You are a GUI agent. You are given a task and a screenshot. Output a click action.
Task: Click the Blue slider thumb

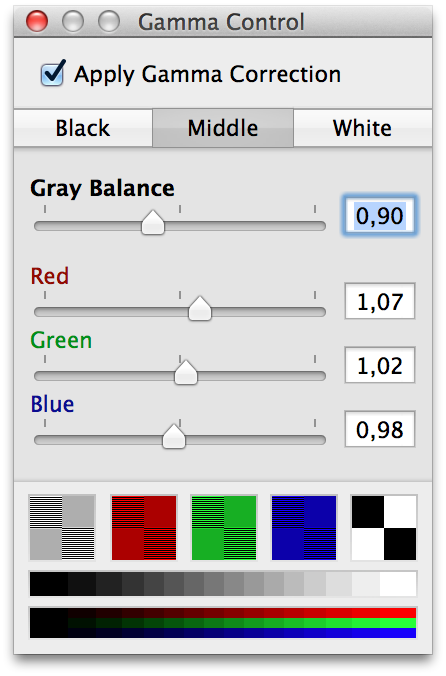174,436
